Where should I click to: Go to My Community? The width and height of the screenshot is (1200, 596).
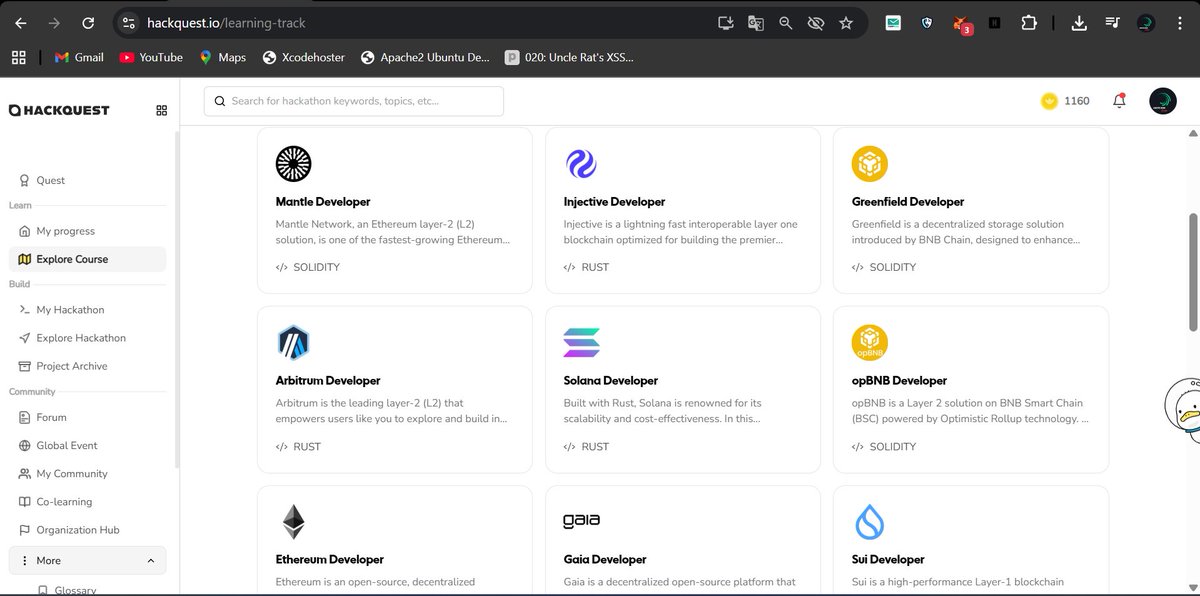(x=72, y=473)
